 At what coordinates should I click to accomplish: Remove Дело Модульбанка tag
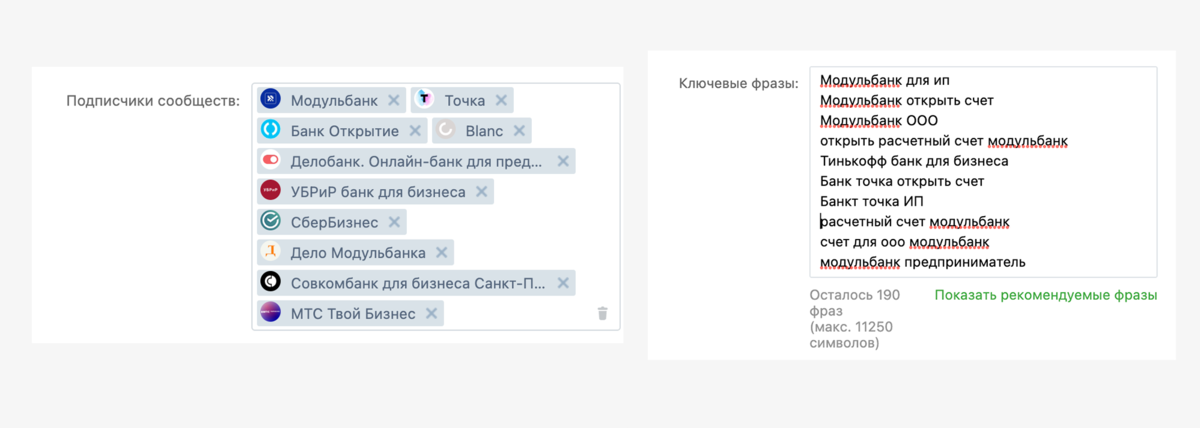[441, 253]
